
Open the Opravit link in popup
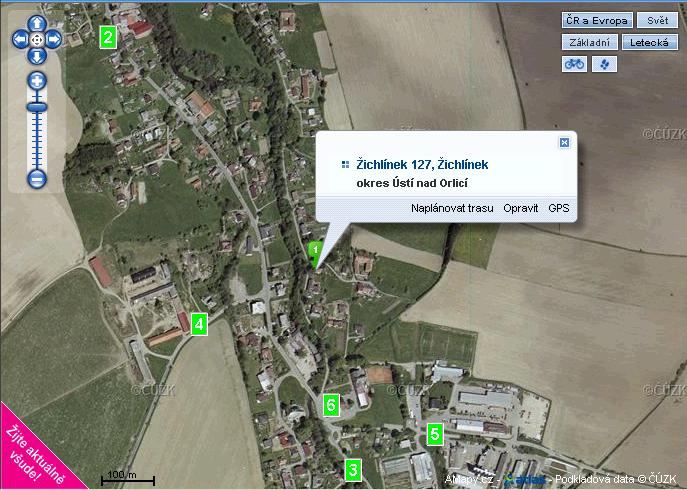pyautogui.click(x=521, y=208)
